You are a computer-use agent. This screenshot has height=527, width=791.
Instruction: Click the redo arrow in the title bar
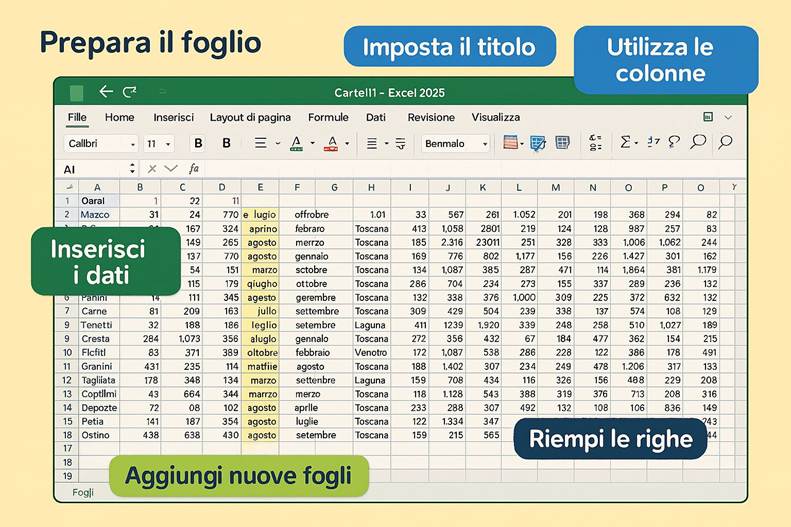pos(130,92)
